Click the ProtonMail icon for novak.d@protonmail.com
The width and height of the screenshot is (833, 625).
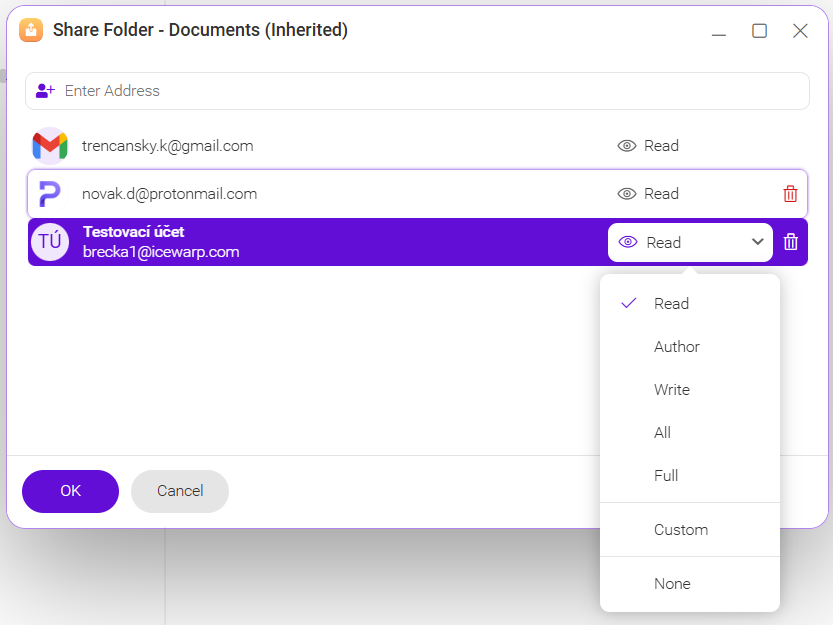tap(49, 194)
